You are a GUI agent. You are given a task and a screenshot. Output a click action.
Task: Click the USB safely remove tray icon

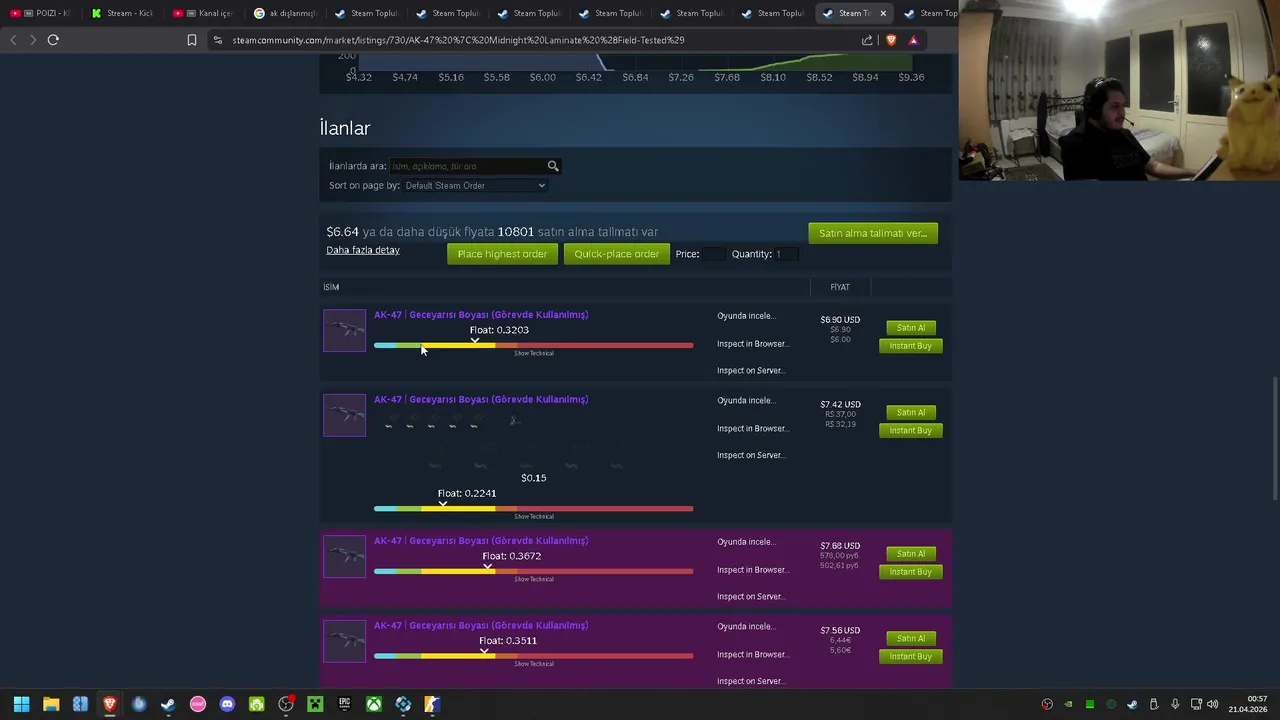[x=1153, y=704]
